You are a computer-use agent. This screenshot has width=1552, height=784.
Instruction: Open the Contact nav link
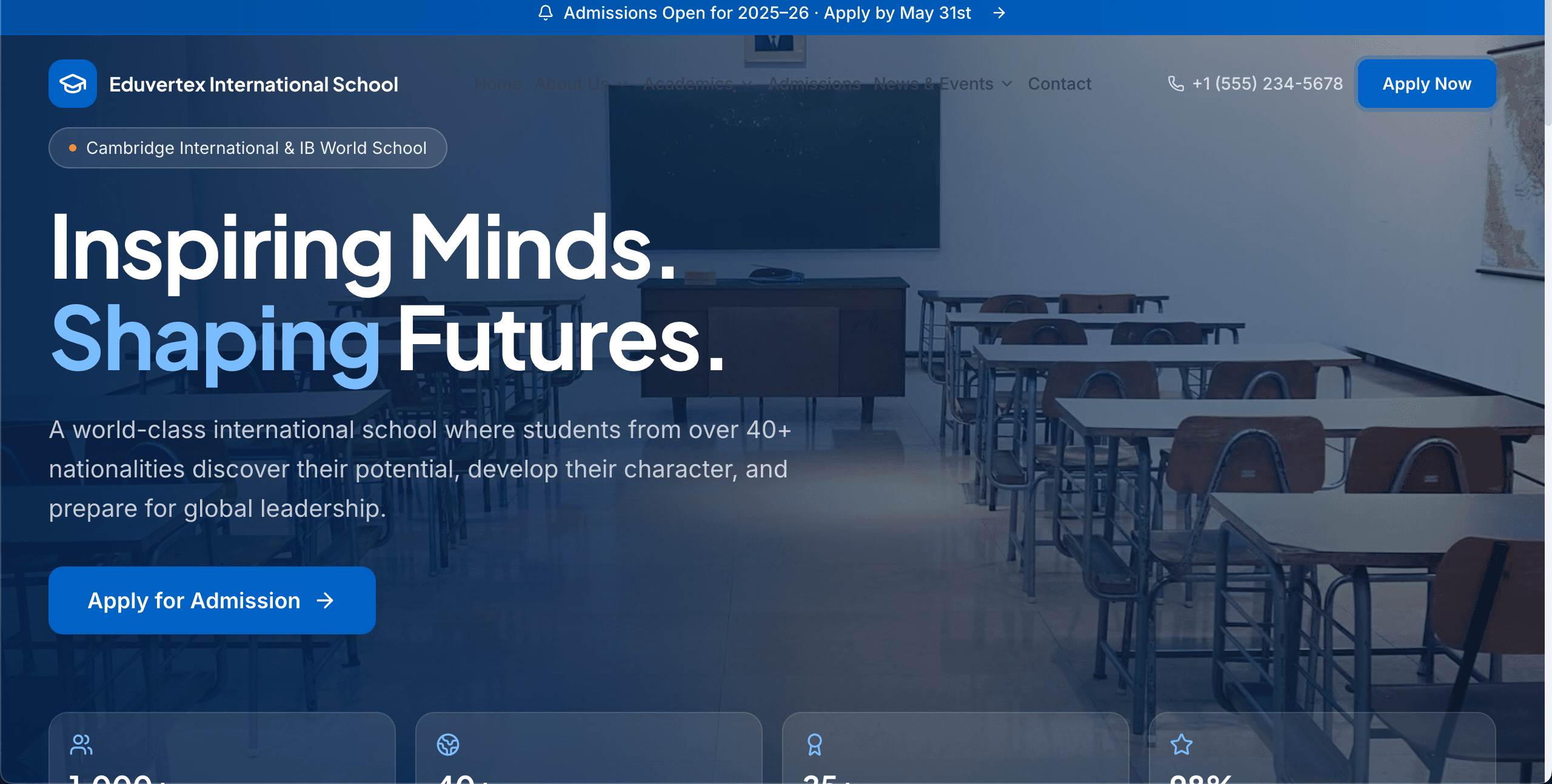coord(1059,84)
